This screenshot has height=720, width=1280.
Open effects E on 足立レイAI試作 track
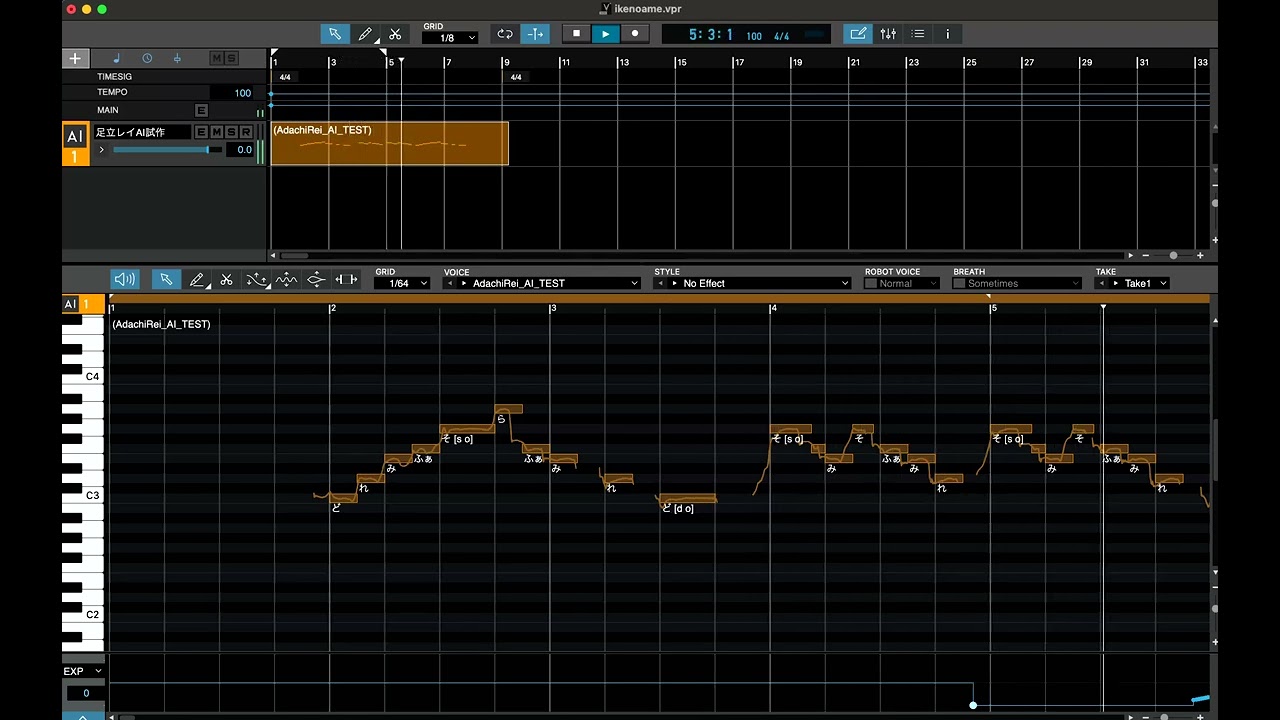pos(201,132)
